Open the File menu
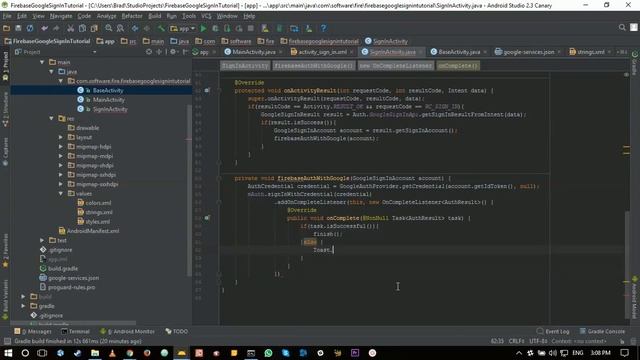 pyautogui.click(x=7, y=16)
